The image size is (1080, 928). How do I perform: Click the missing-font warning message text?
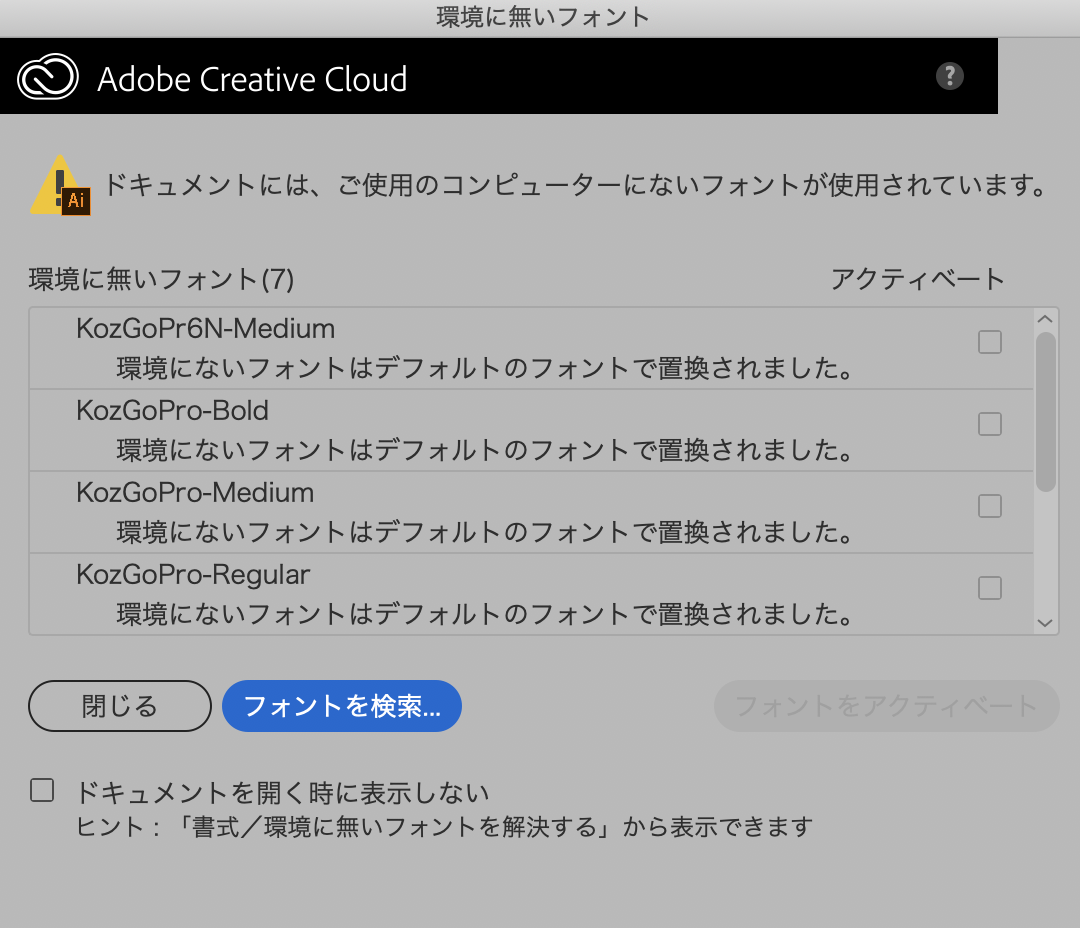coord(577,185)
